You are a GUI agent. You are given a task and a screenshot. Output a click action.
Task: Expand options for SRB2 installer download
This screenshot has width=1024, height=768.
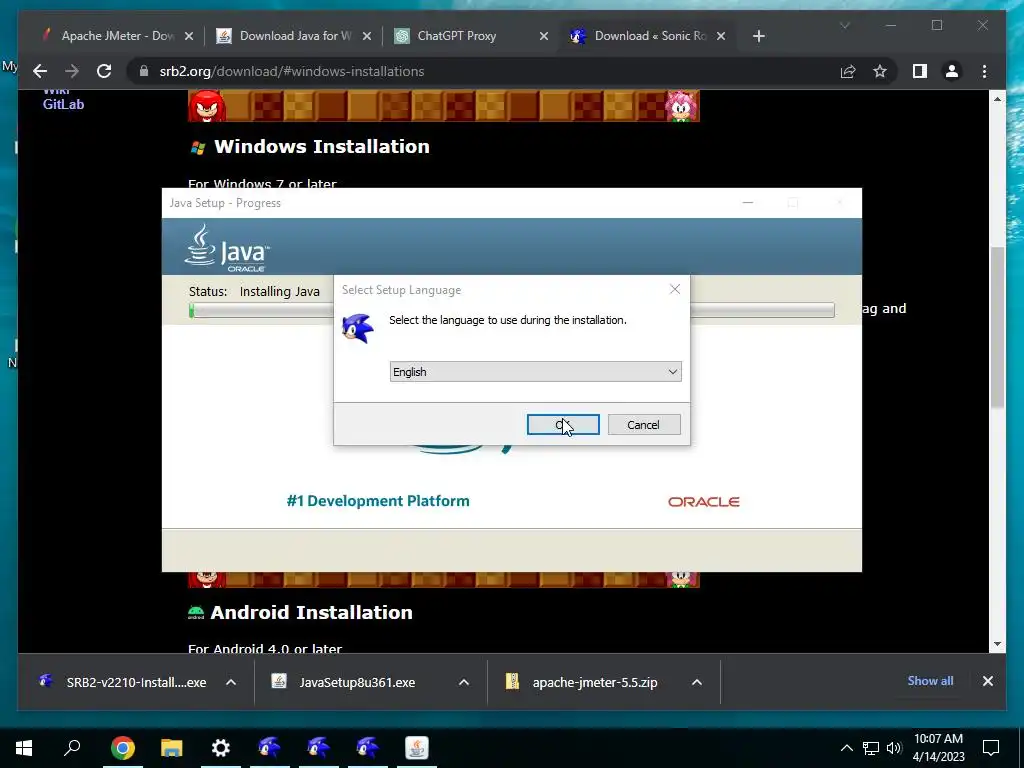(x=231, y=682)
